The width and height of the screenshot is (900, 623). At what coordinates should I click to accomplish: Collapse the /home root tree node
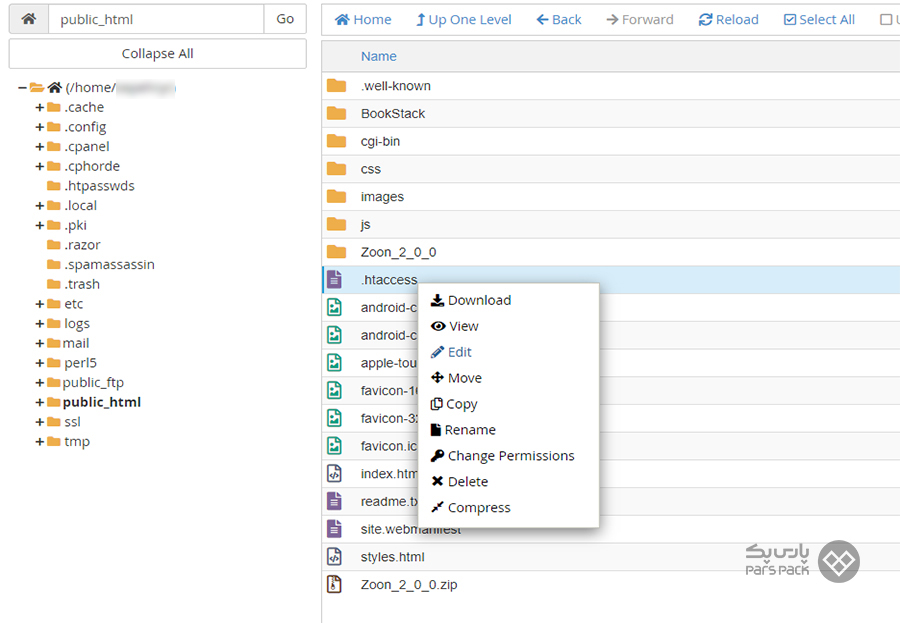[x=22, y=88]
